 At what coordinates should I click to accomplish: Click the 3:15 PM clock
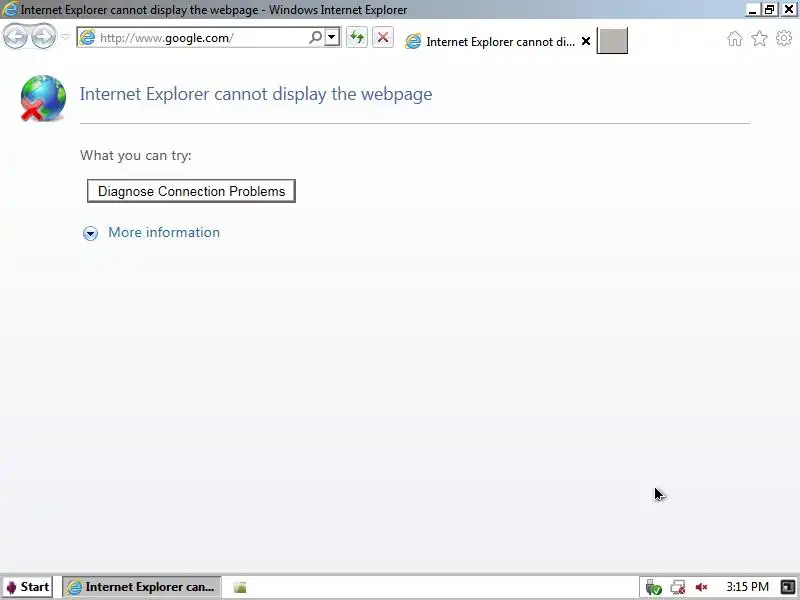(747, 587)
